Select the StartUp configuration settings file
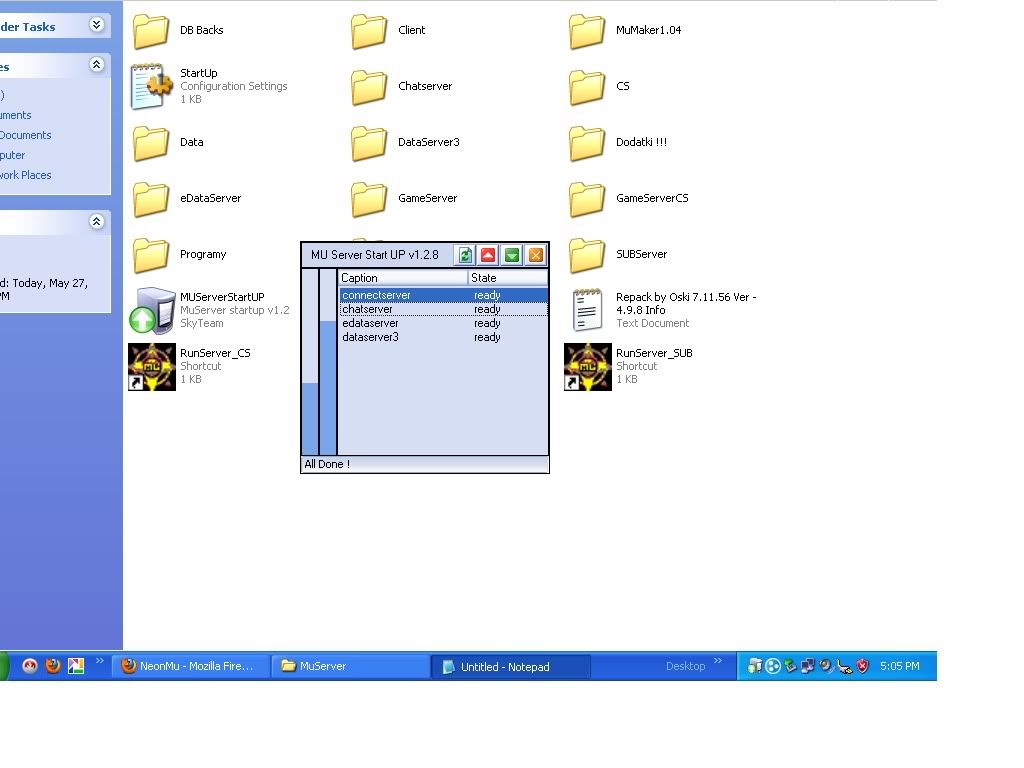1024x768 pixels. pyautogui.click(x=152, y=87)
